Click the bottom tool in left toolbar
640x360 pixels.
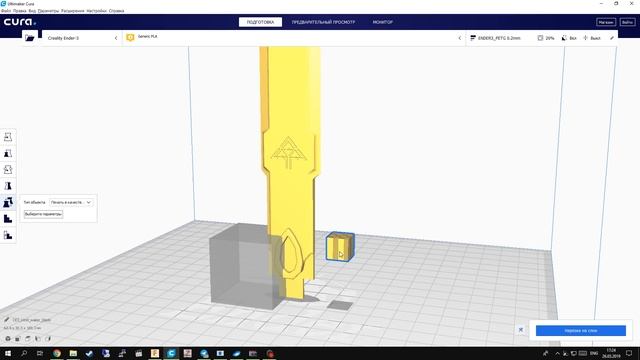tap(8, 235)
